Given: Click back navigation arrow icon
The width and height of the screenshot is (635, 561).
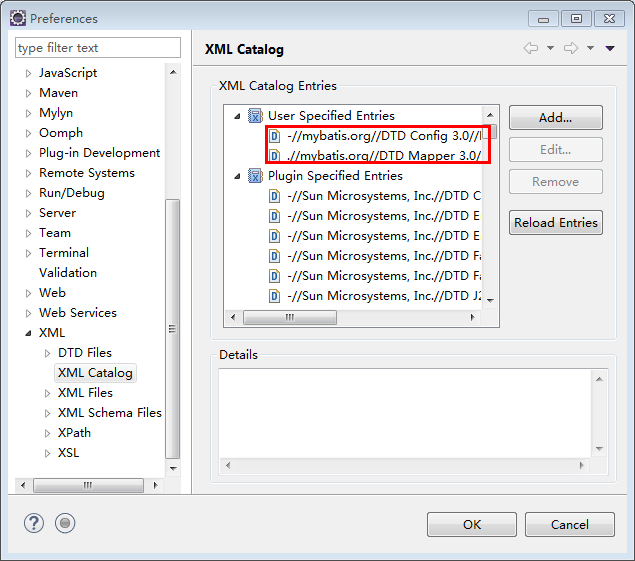Looking at the screenshot, I should (531, 48).
